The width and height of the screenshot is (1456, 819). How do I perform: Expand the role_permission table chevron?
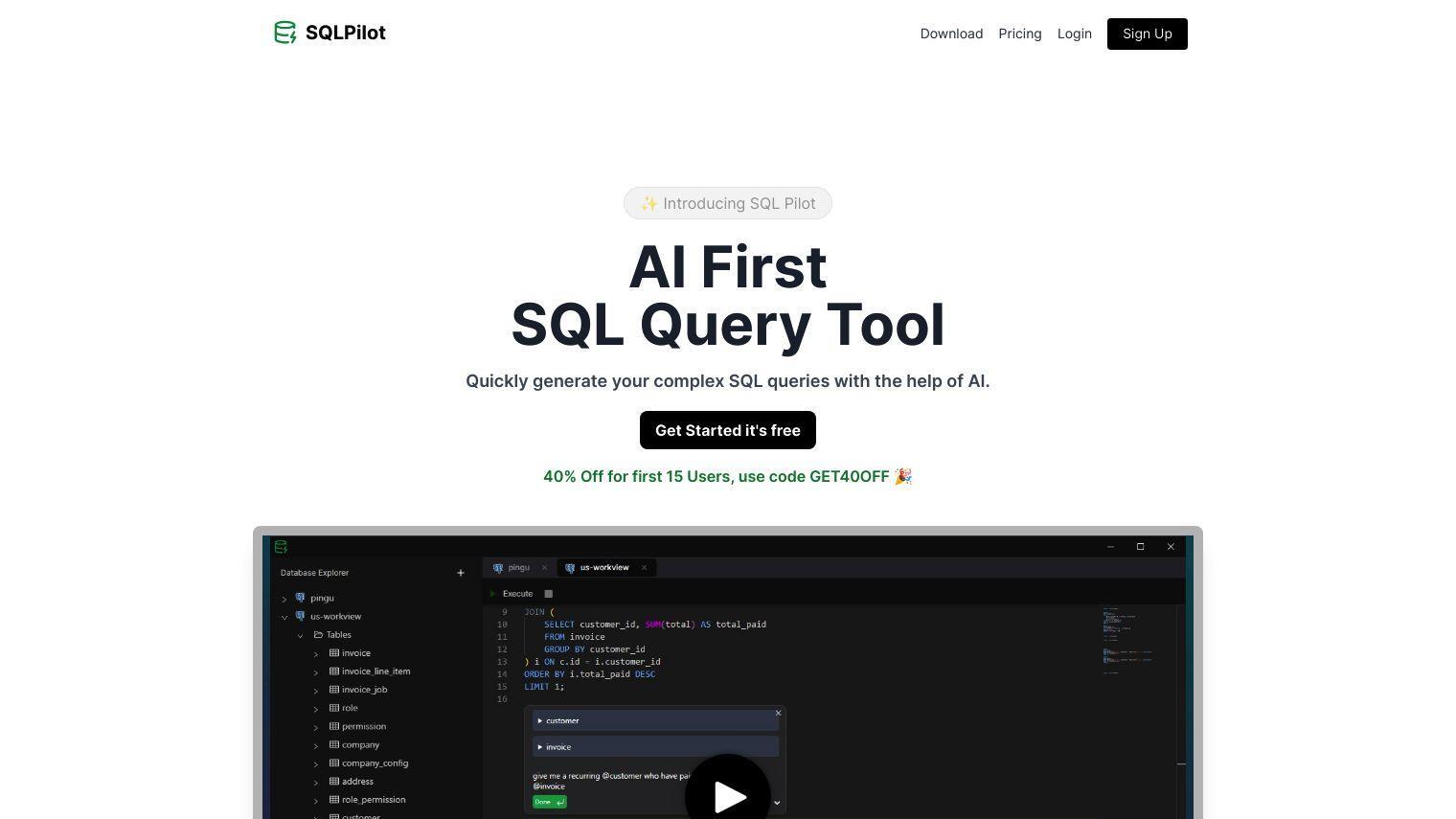point(316,801)
